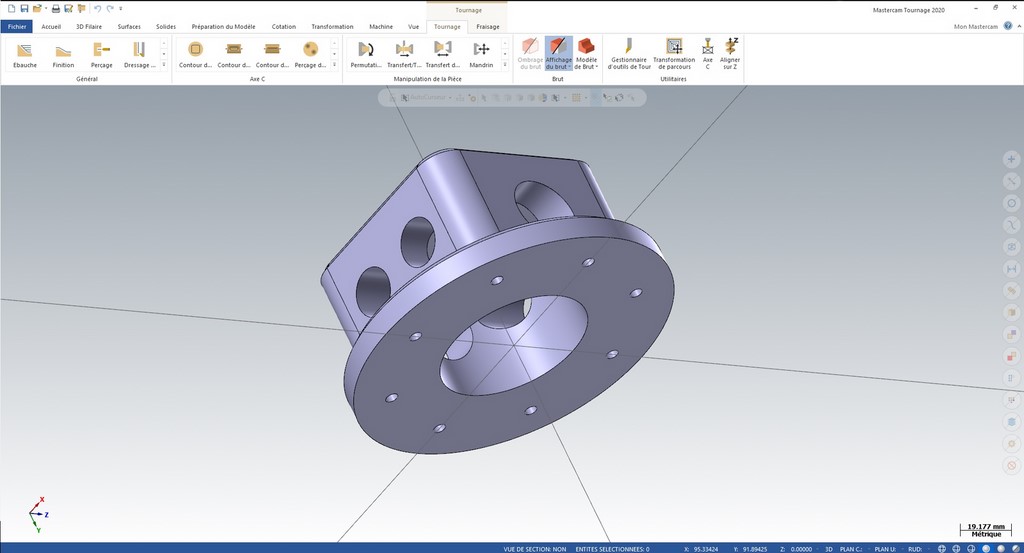Toggle Ombrage du brut shading
This screenshot has width=1024, height=553.
(x=530, y=53)
